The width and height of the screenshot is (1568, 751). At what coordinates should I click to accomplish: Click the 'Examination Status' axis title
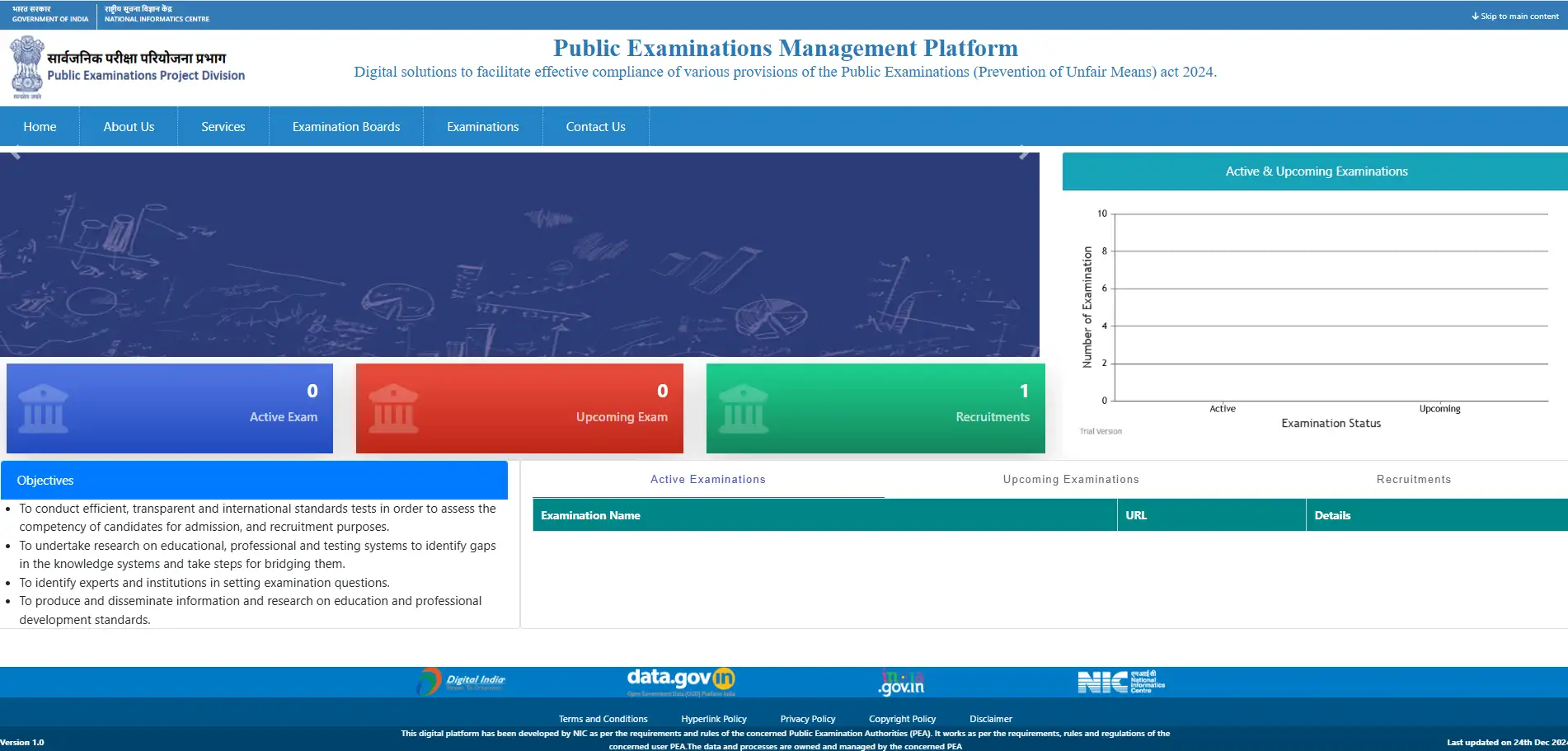pos(1331,423)
